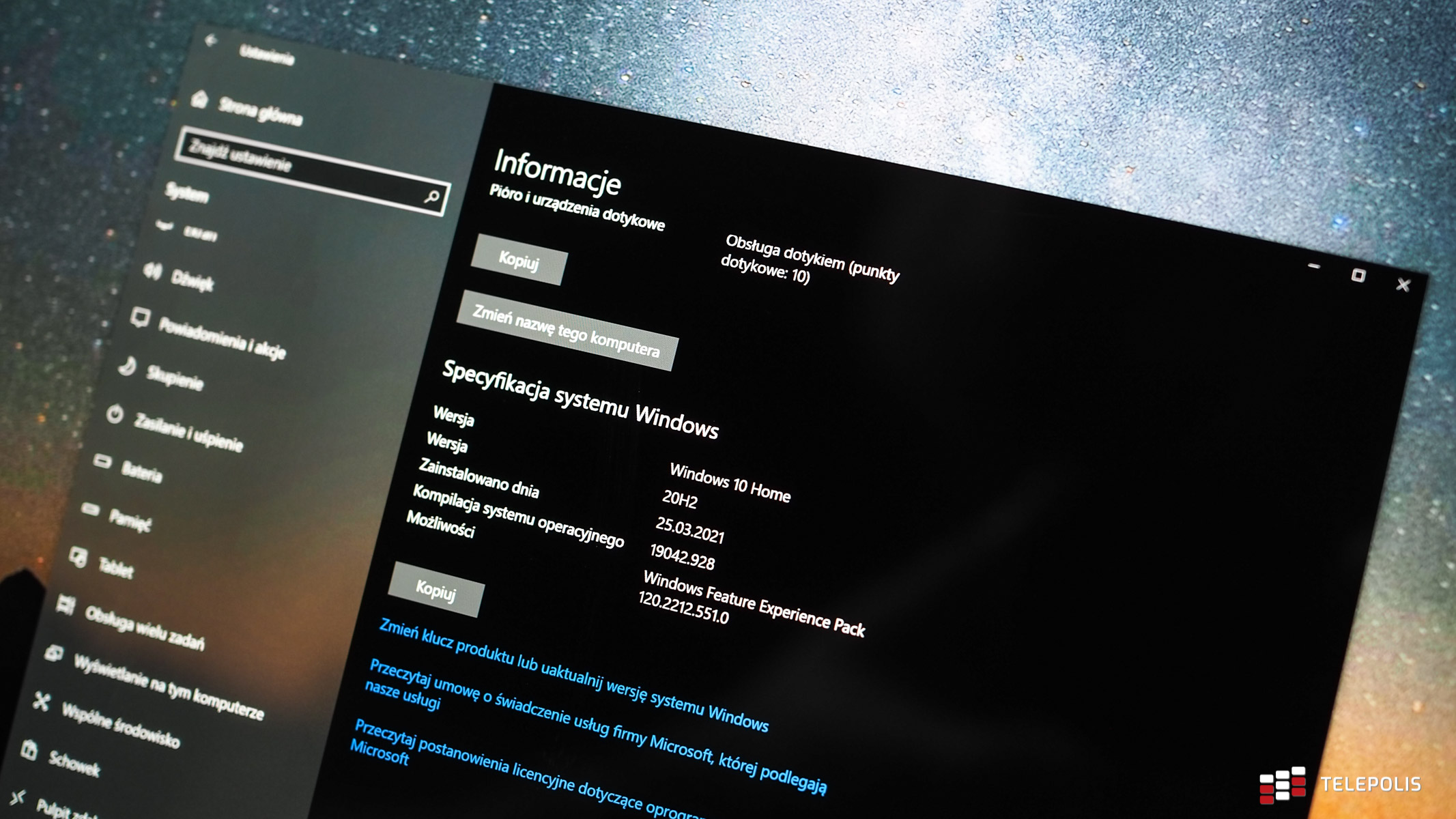Click the search magnifier icon
The width and height of the screenshot is (1456, 819).
[431, 197]
